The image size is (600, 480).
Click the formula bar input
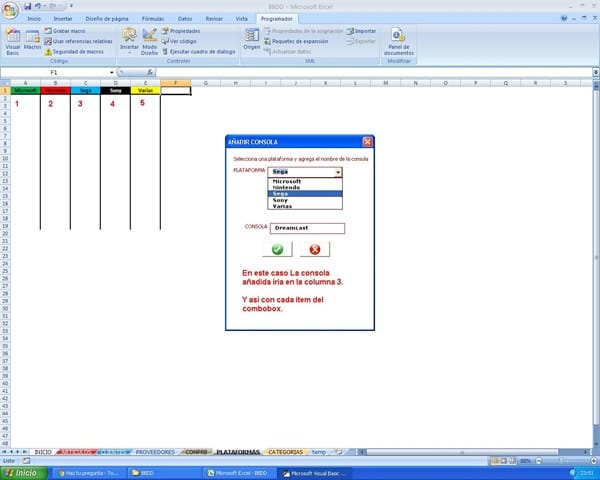(x=374, y=72)
